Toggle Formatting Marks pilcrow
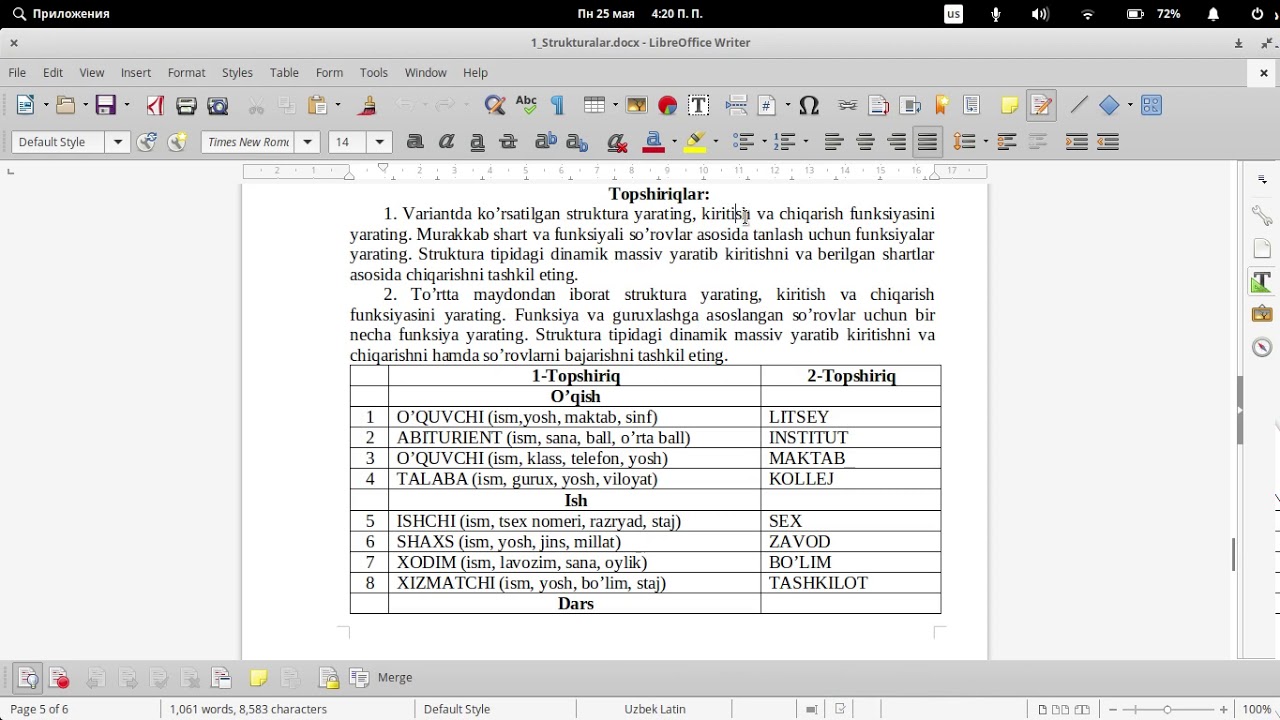 [x=557, y=105]
